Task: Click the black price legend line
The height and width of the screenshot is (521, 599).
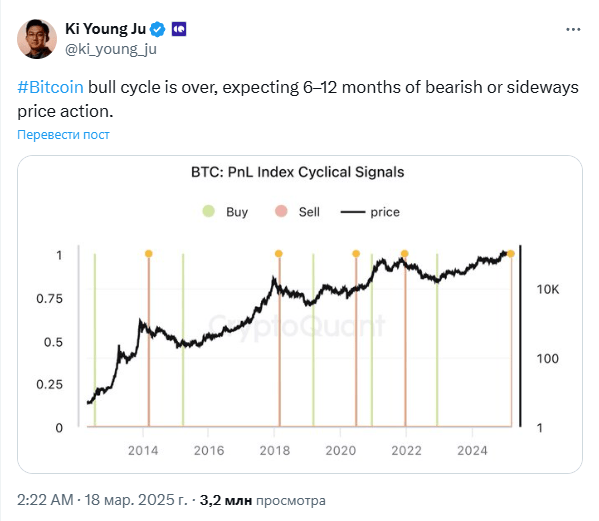Action: pyautogui.click(x=353, y=212)
